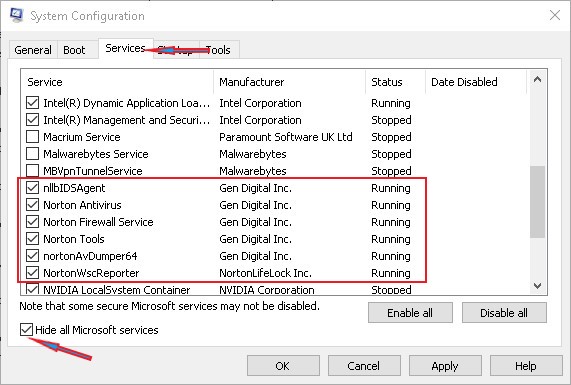The height and width of the screenshot is (385, 571).
Task: Click the System Configuration title bar icon
Action: [16, 15]
